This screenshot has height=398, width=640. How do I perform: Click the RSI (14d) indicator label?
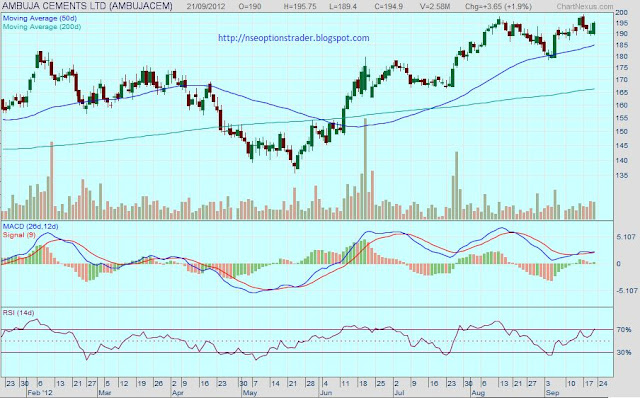(18, 313)
